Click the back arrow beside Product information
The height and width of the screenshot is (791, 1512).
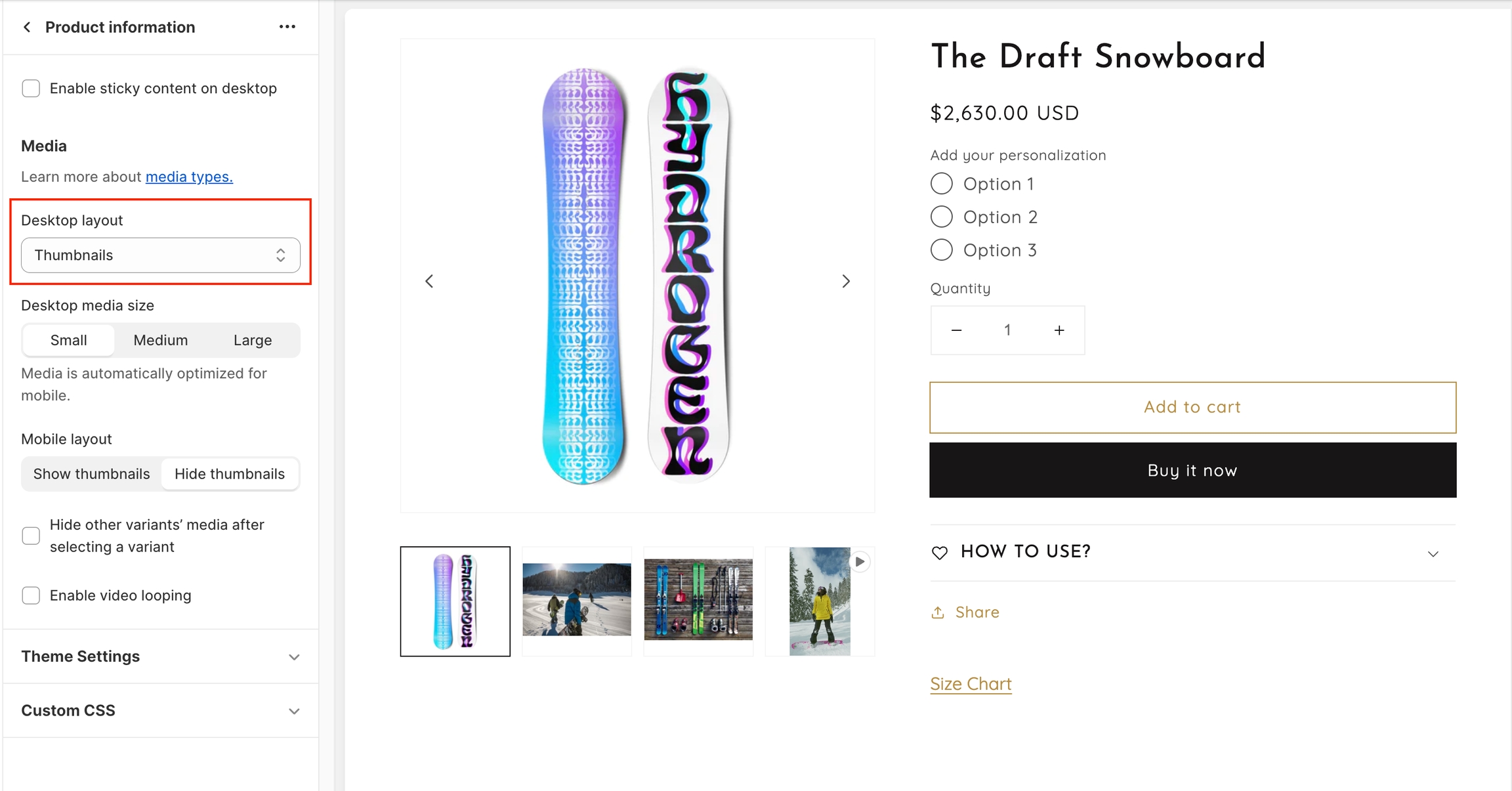coord(27,27)
